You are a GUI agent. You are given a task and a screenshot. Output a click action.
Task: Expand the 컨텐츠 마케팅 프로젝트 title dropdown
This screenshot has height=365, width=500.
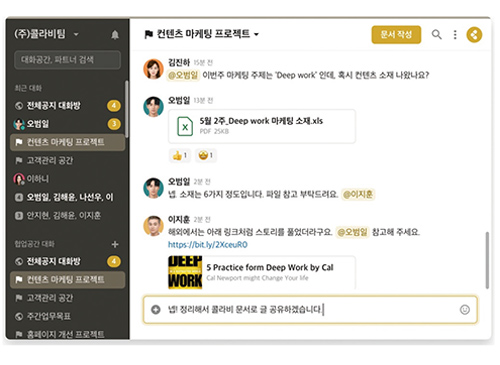pos(256,34)
